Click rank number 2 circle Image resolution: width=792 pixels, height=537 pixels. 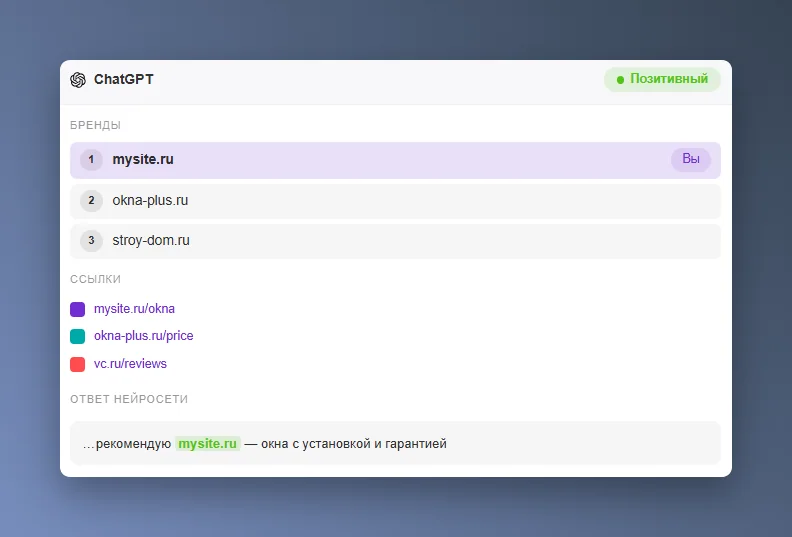click(91, 201)
